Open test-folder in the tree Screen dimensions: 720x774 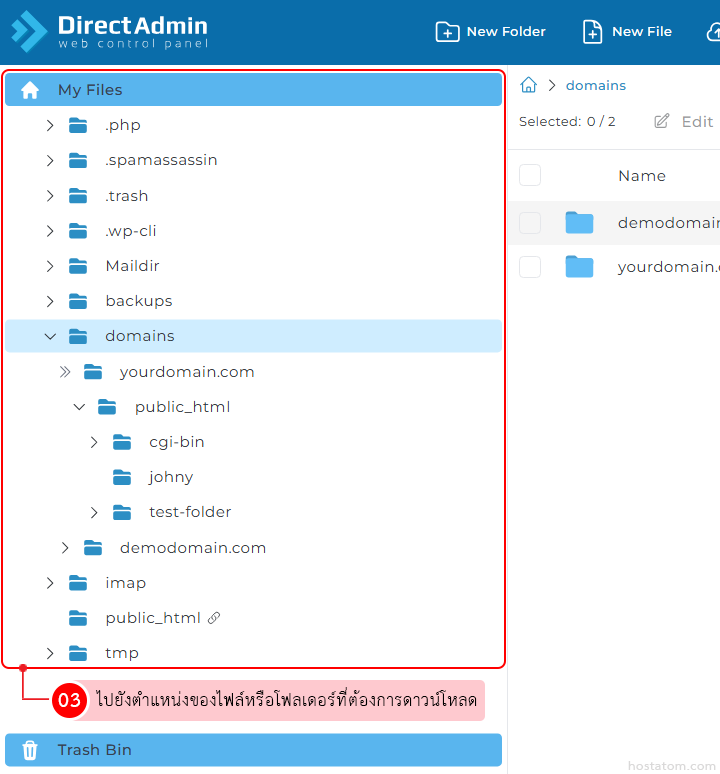pyautogui.click(x=190, y=512)
